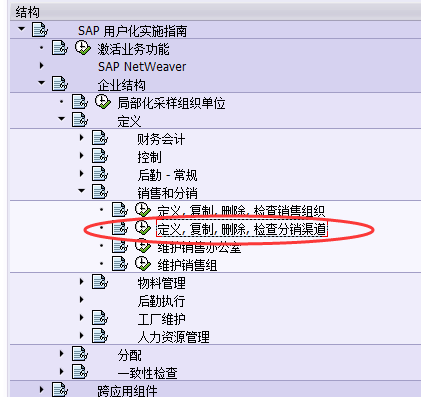
Task: Expand the 跨应用组件 node
Action: (41, 389)
